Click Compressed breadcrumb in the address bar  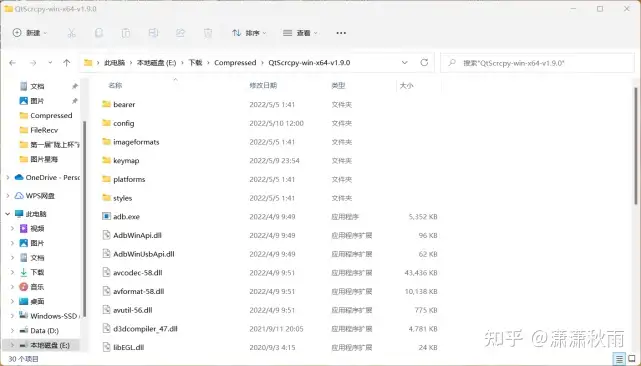point(235,63)
